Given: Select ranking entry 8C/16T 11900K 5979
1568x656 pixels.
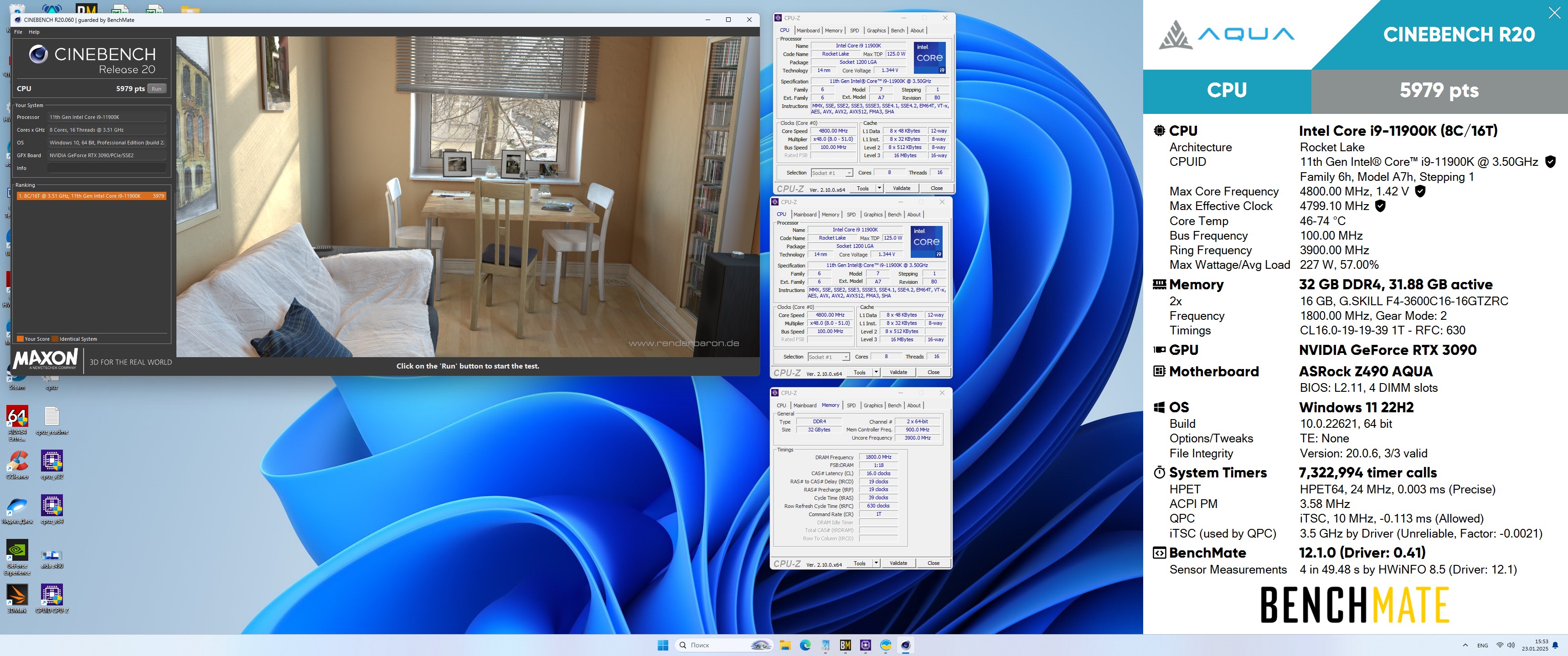Looking at the screenshot, I should coord(91,196).
